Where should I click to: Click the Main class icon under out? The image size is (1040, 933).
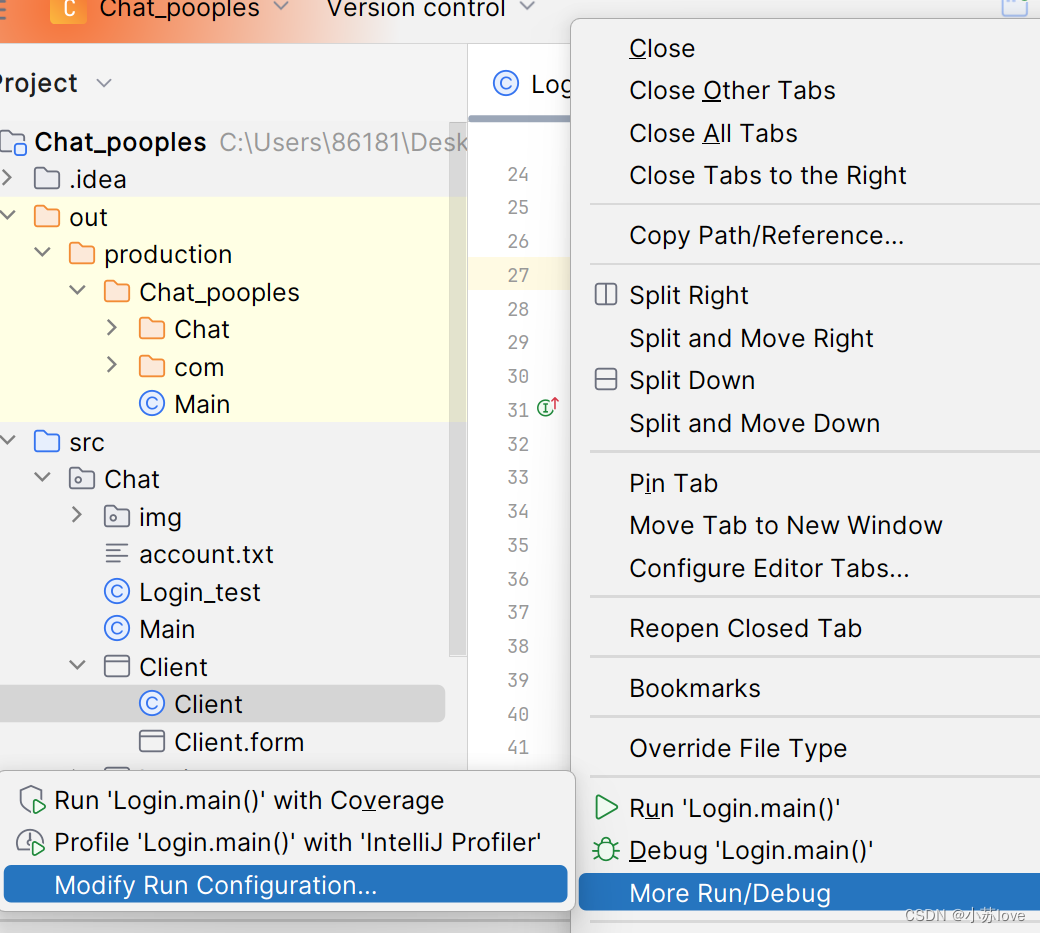click(152, 403)
